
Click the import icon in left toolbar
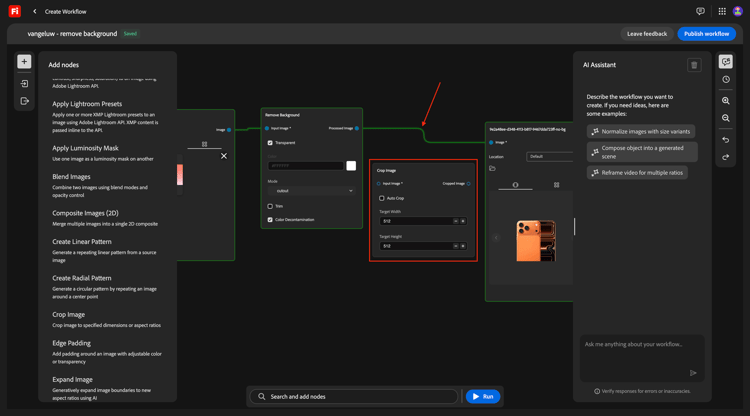[24, 84]
